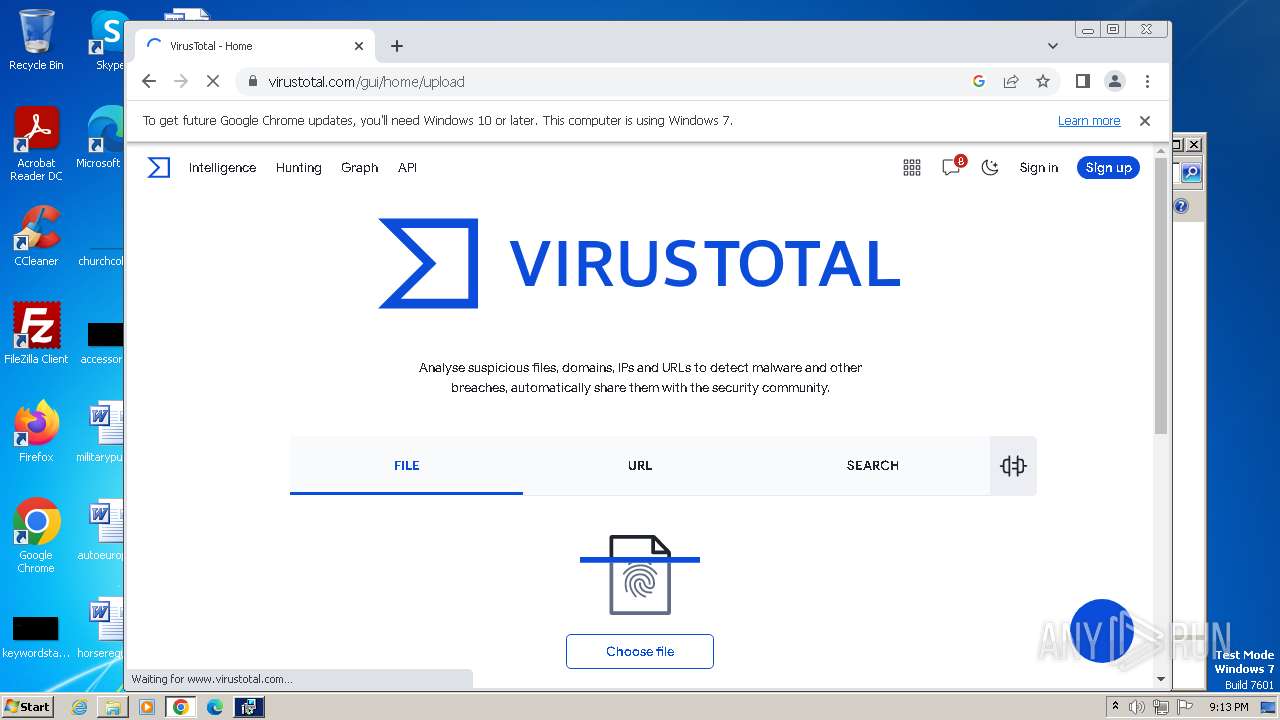Click the Choose file button
1280x720 pixels.
[640, 651]
